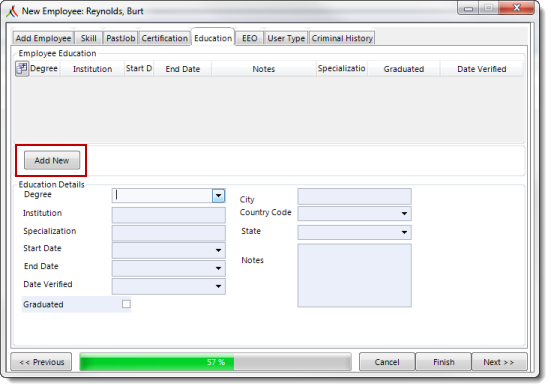Open the Criminal History tab
The image size is (551, 389).
click(342, 38)
